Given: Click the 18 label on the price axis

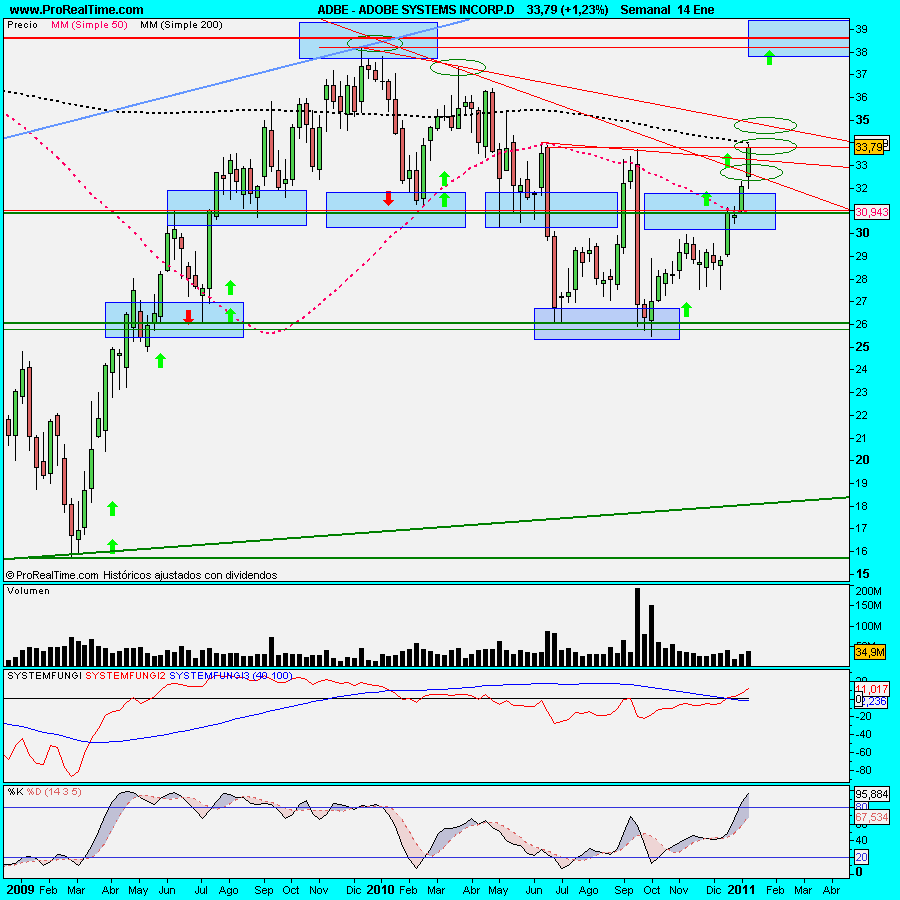Looking at the screenshot, I should [862, 506].
